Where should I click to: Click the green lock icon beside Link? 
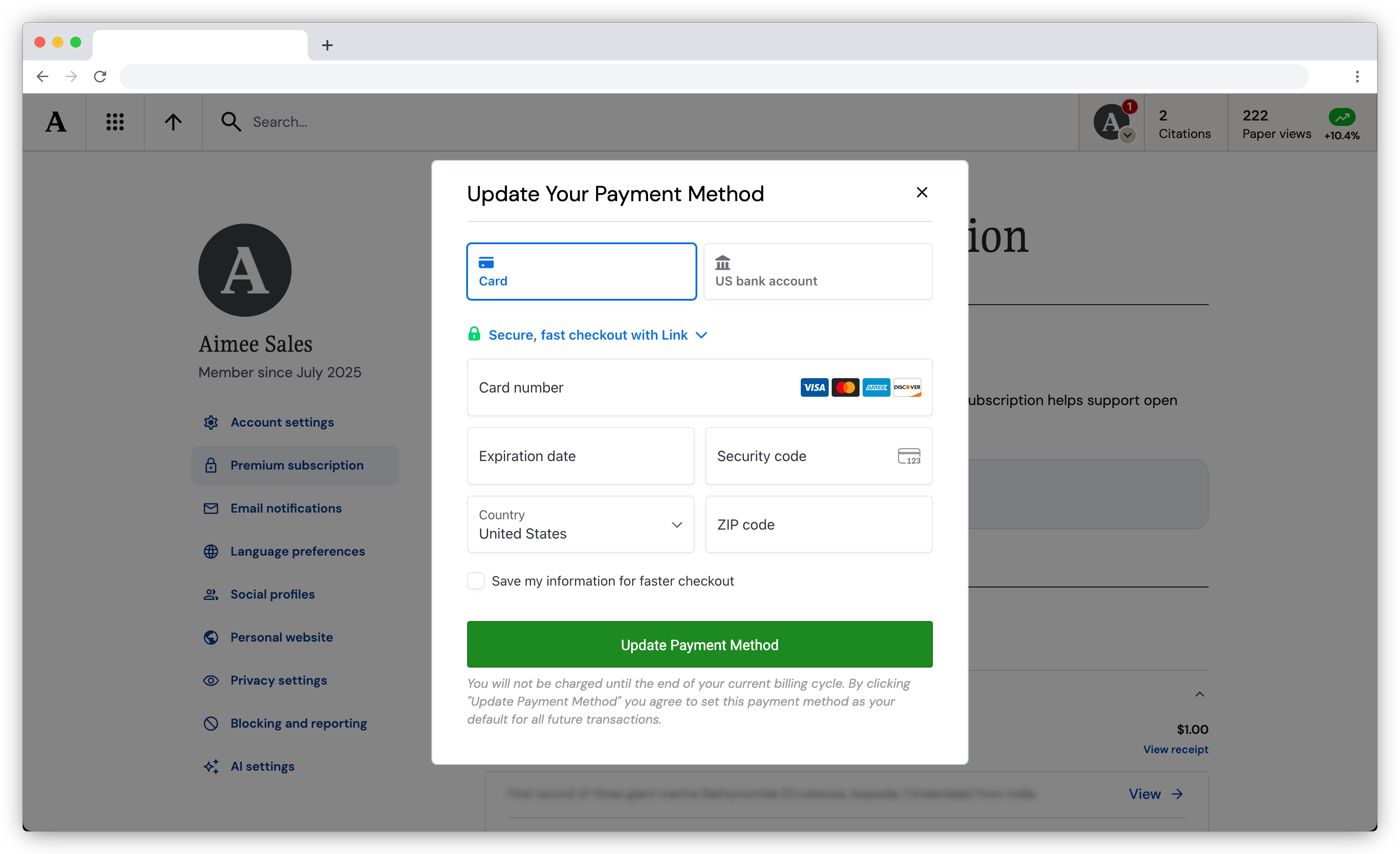(474, 334)
